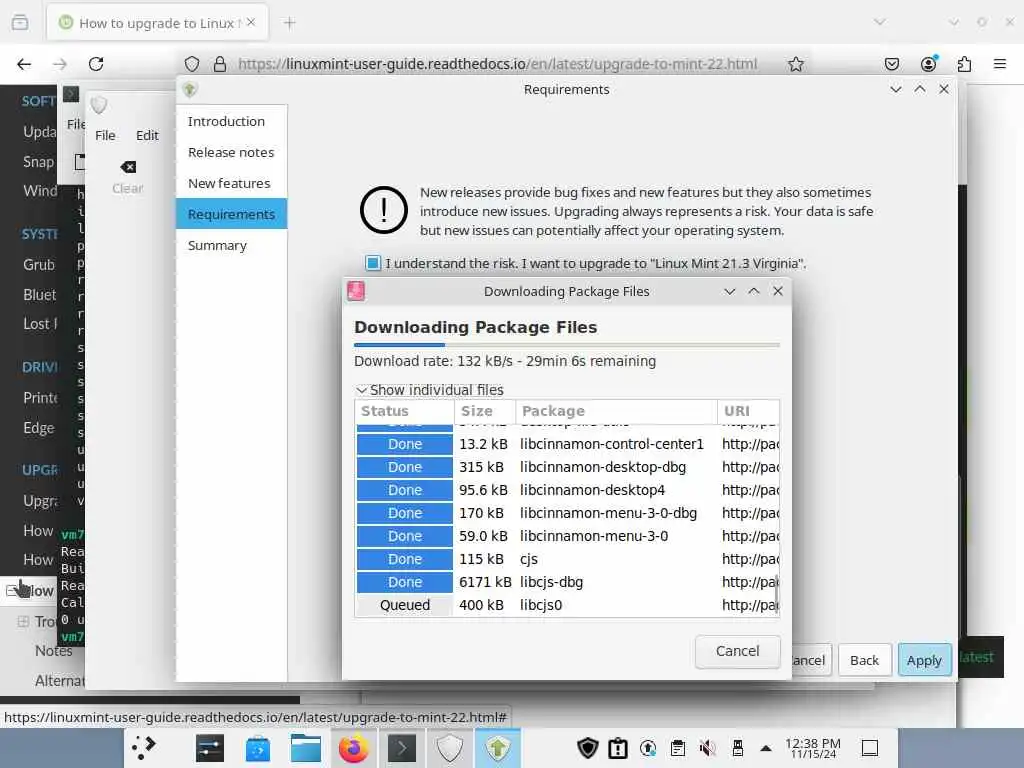The image size is (1024, 768).
Task: Click Back in the Requirements window
Action: click(x=864, y=660)
